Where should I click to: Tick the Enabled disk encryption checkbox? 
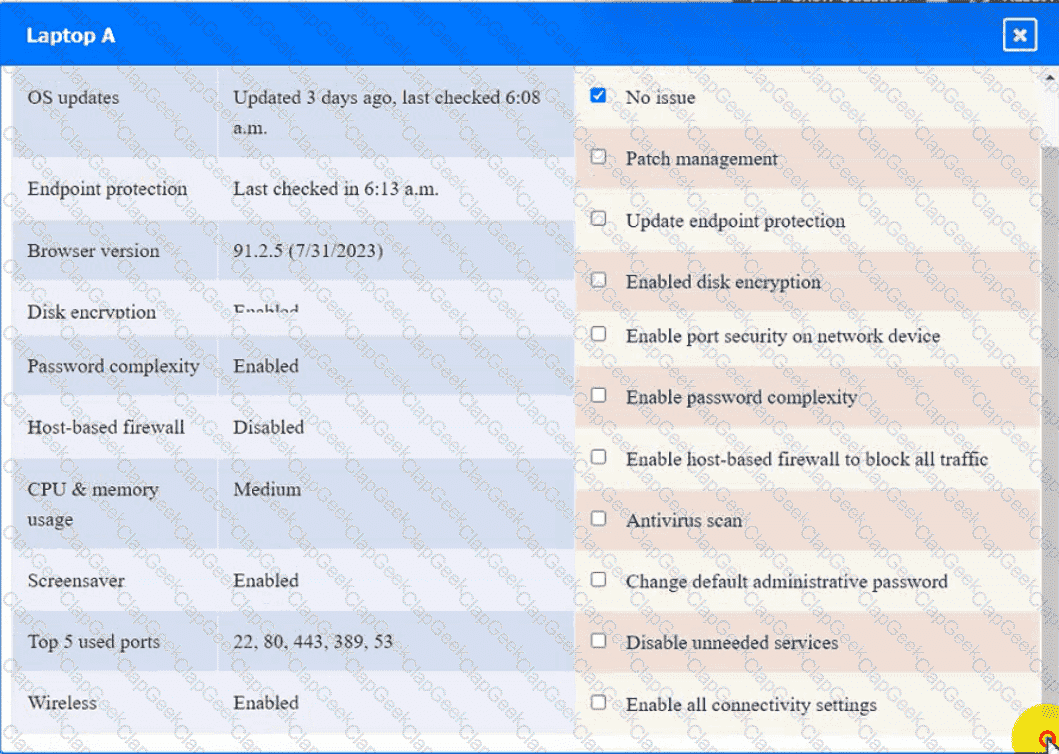(x=598, y=281)
